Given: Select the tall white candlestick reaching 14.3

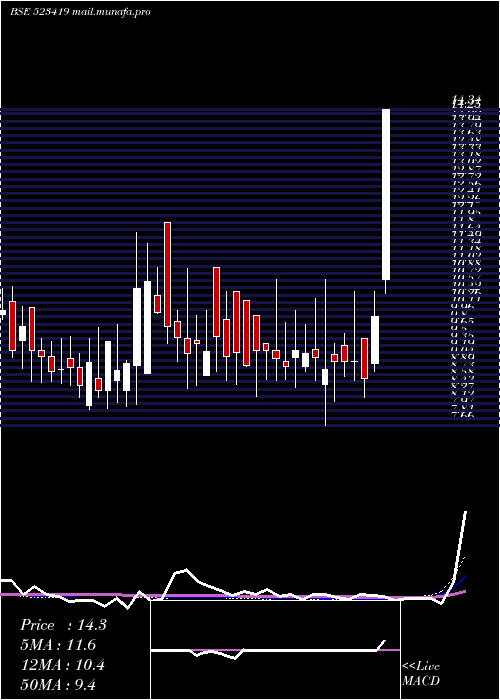Looking at the screenshot, I should [x=386, y=194].
